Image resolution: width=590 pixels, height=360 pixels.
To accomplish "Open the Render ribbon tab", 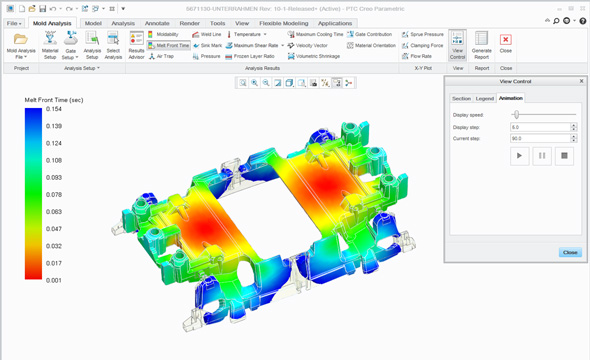I will coord(190,23).
